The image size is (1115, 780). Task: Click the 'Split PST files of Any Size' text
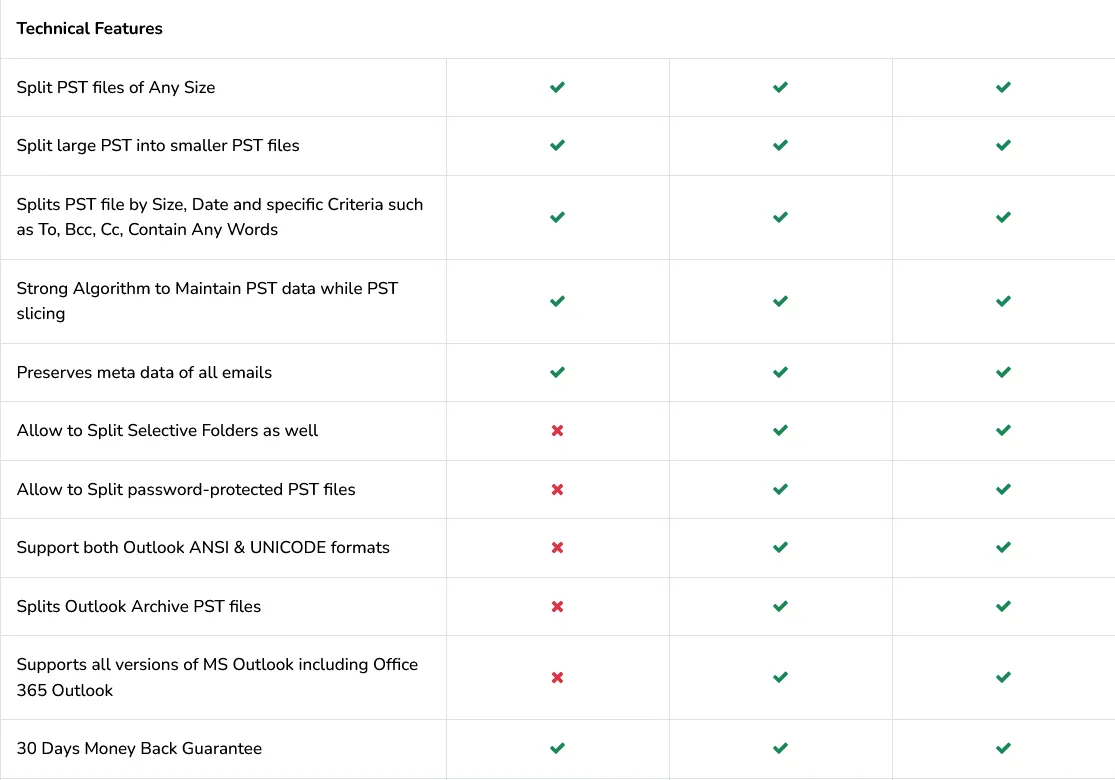pos(116,88)
